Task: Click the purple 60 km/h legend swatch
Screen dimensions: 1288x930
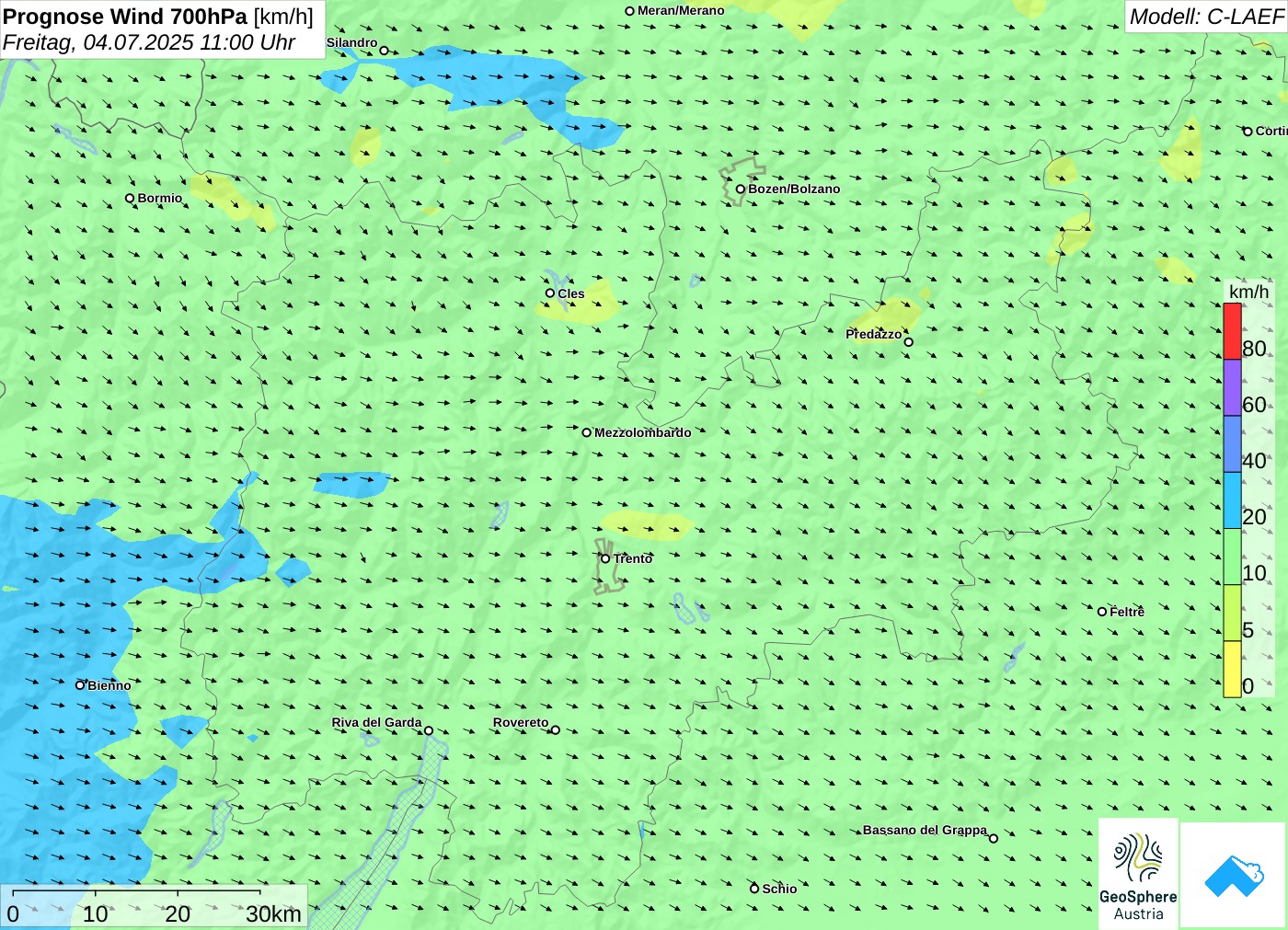Action: (1232, 387)
